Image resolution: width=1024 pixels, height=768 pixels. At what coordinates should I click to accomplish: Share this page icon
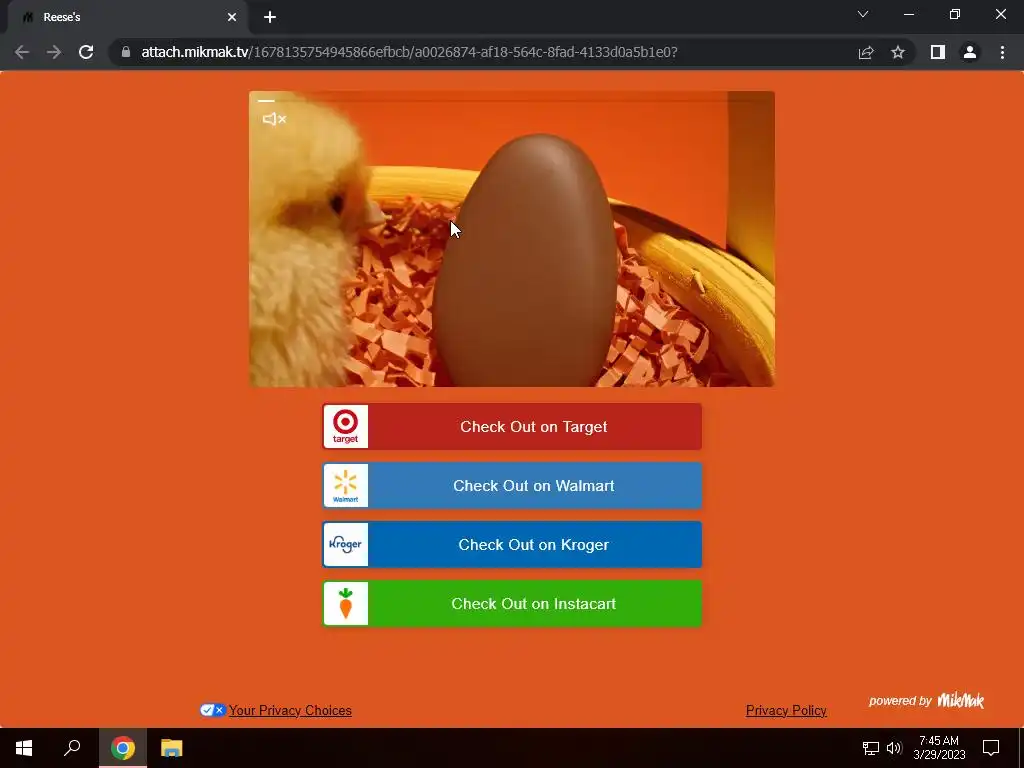pyautogui.click(x=866, y=52)
